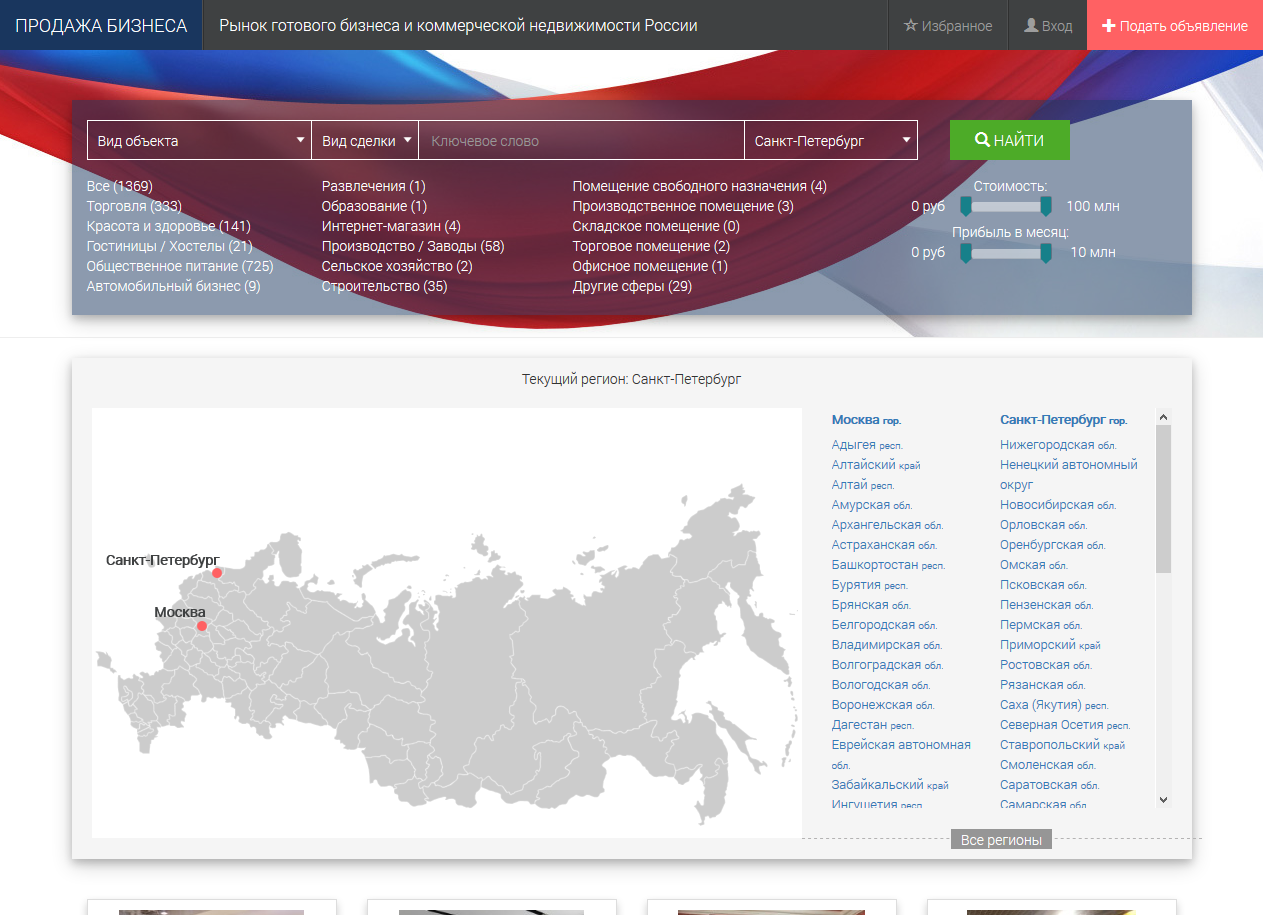The image size is (1263, 915).
Task: Open the ПРОДАЖА БИЗНЕСА home logo
Action: click(101, 25)
